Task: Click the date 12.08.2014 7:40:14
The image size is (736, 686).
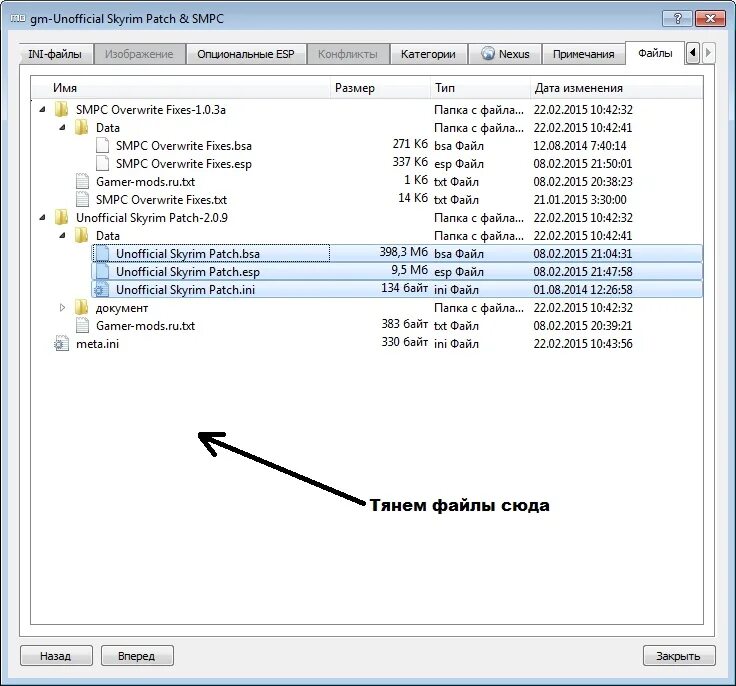Action: (580, 146)
